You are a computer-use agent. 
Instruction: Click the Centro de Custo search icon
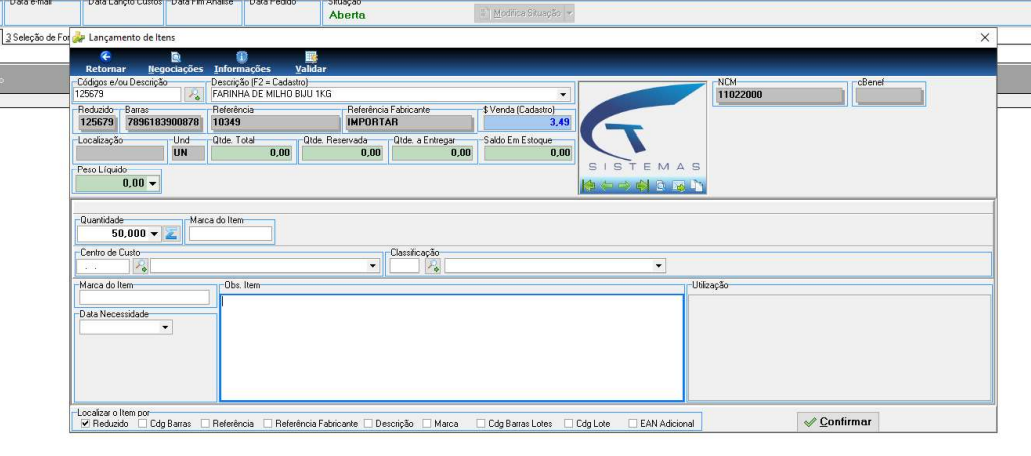140,266
